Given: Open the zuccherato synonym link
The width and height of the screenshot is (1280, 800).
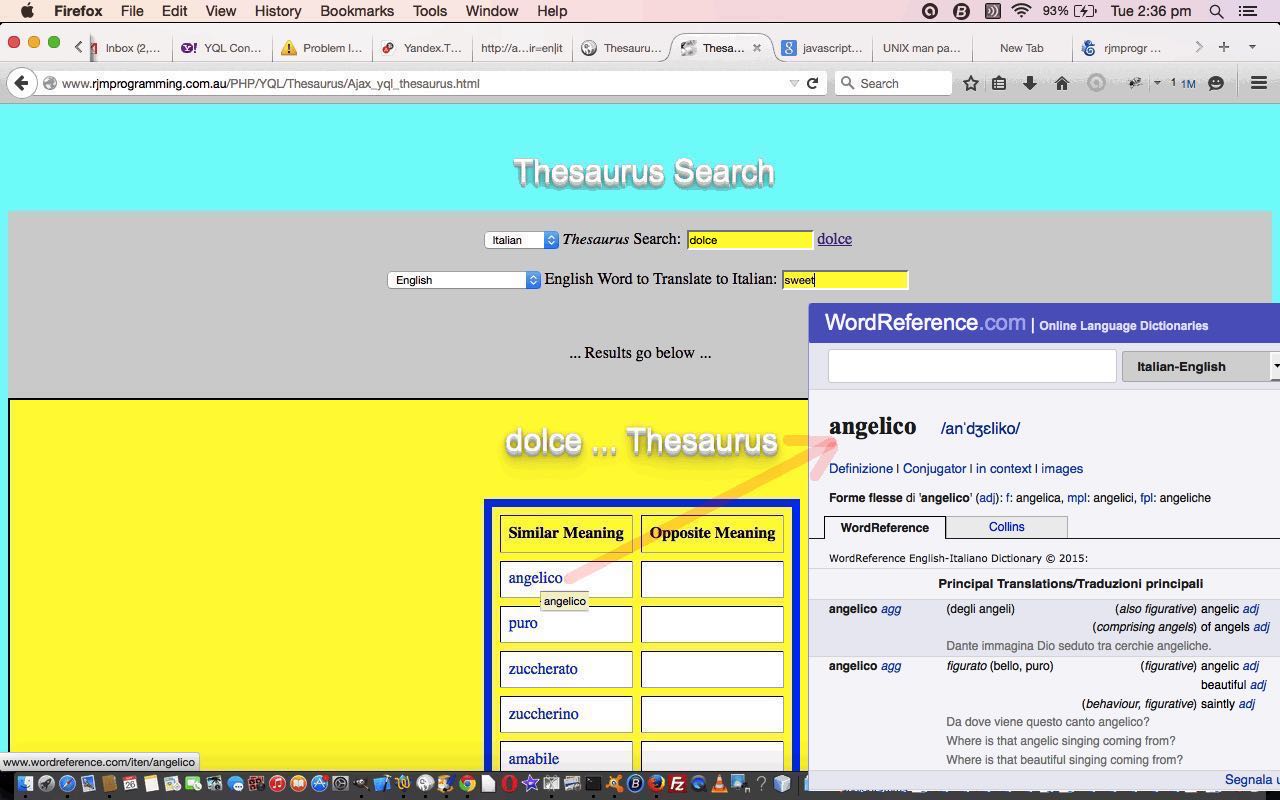Looking at the screenshot, I should [x=543, y=669].
